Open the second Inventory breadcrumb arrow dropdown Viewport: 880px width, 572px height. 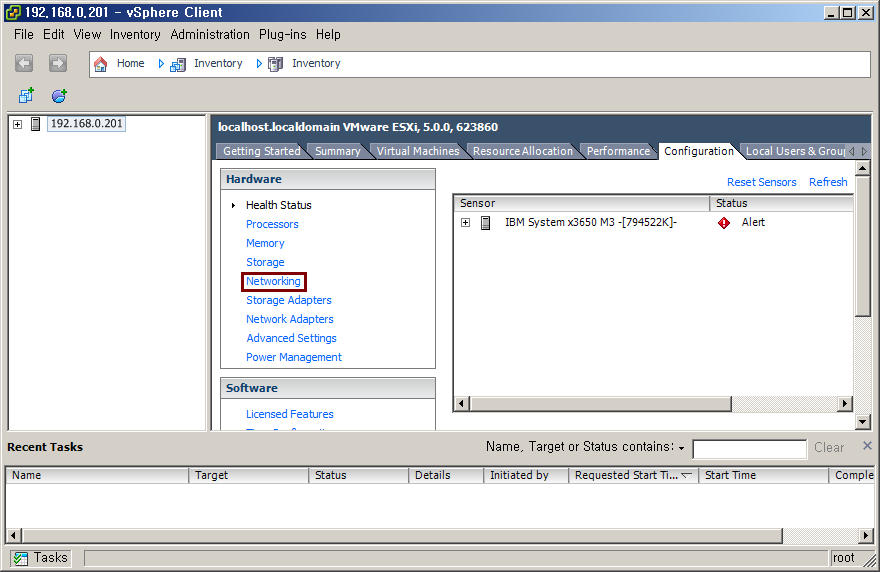(x=259, y=63)
